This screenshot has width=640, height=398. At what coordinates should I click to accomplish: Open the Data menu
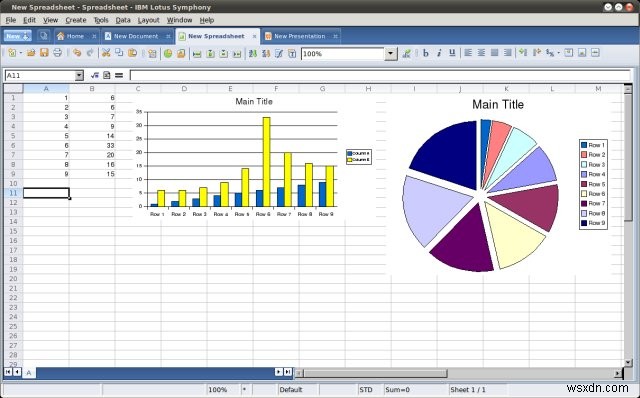click(122, 20)
